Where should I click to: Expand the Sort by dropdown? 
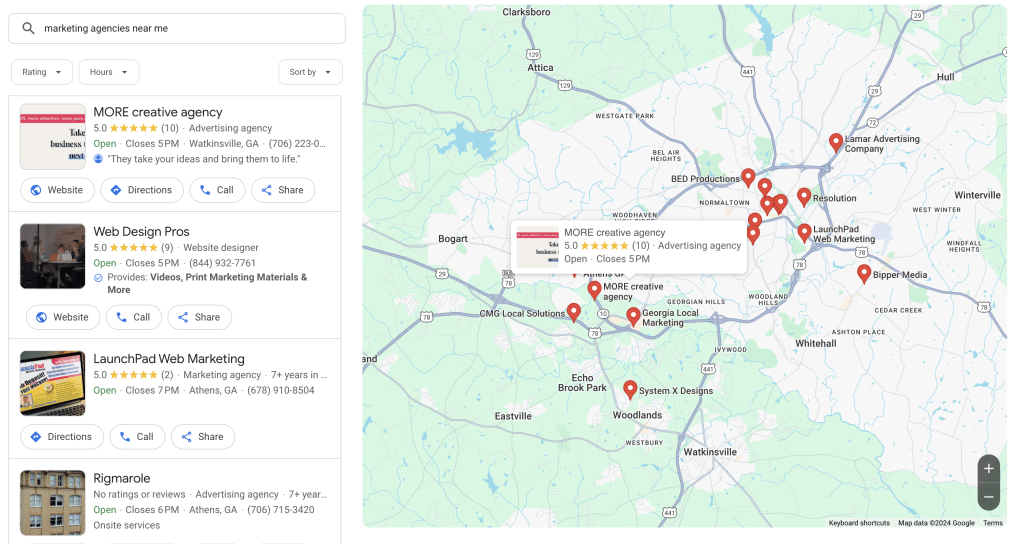point(310,72)
